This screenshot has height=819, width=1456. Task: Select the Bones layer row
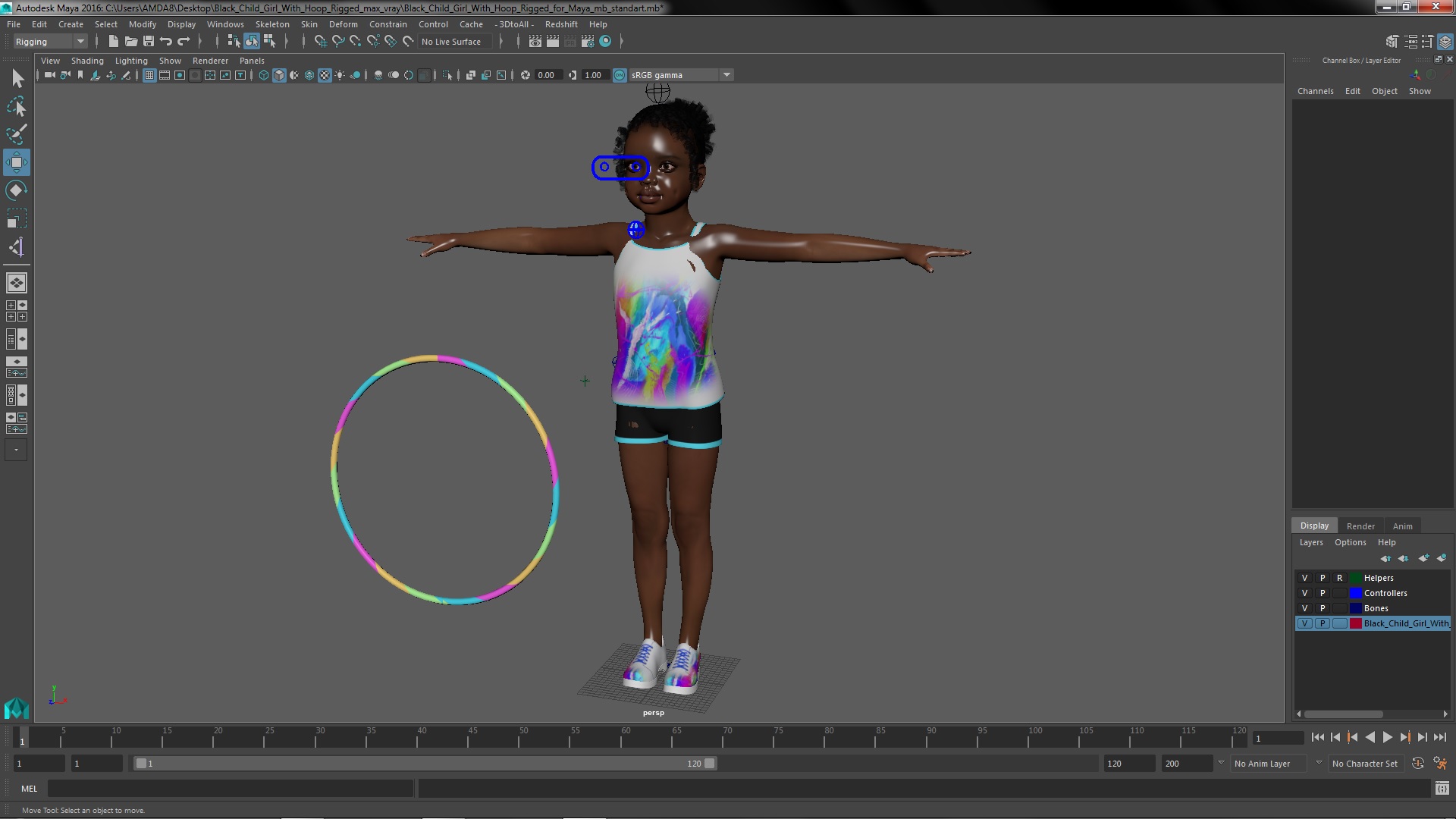point(1373,608)
